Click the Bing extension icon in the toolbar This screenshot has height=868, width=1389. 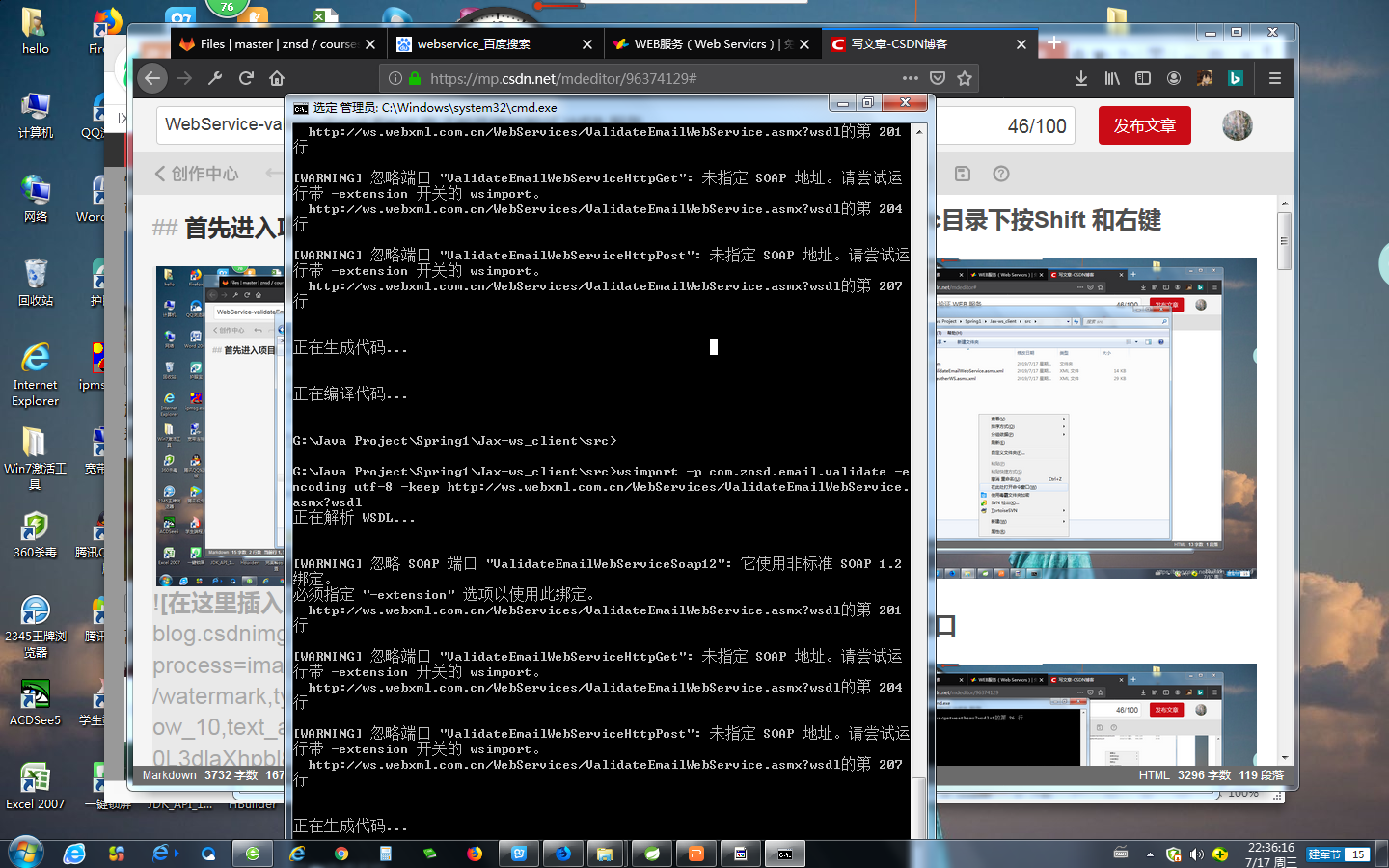pos(1236,78)
